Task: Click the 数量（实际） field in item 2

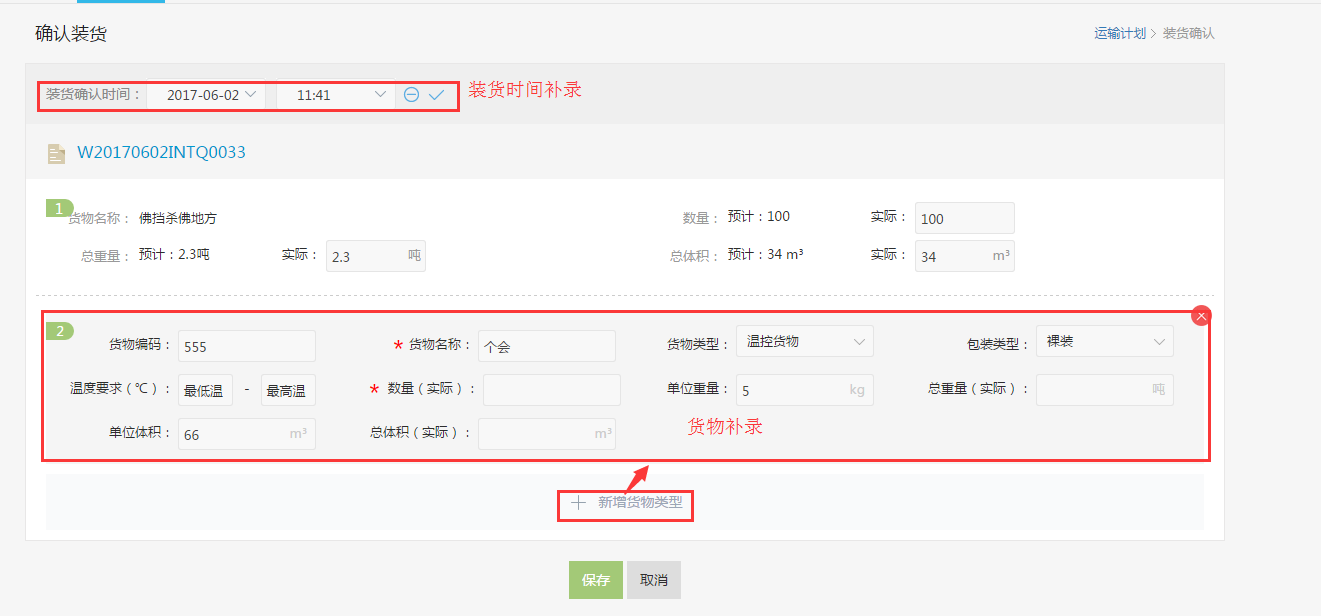Action: click(x=551, y=390)
